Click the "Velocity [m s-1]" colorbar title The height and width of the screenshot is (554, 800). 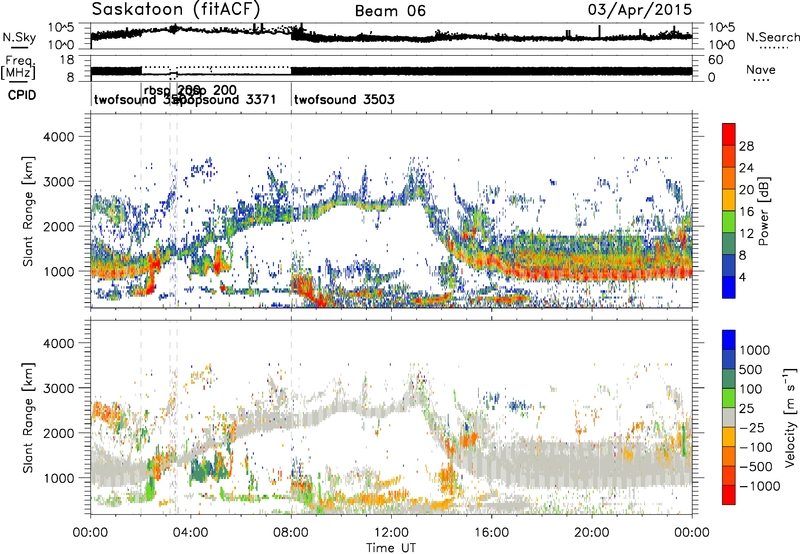coord(790,416)
